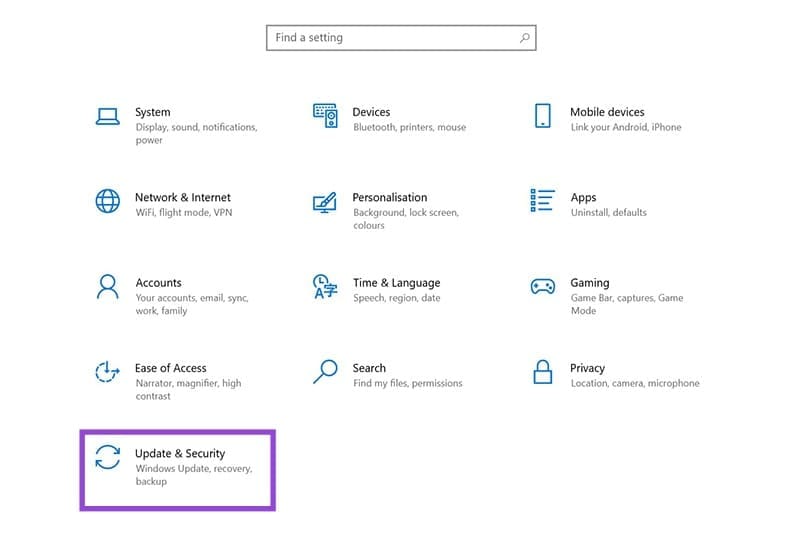The height and width of the screenshot is (540, 800).
Task: Click the Search category magnifier icon
Action: (x=325, y=372)
